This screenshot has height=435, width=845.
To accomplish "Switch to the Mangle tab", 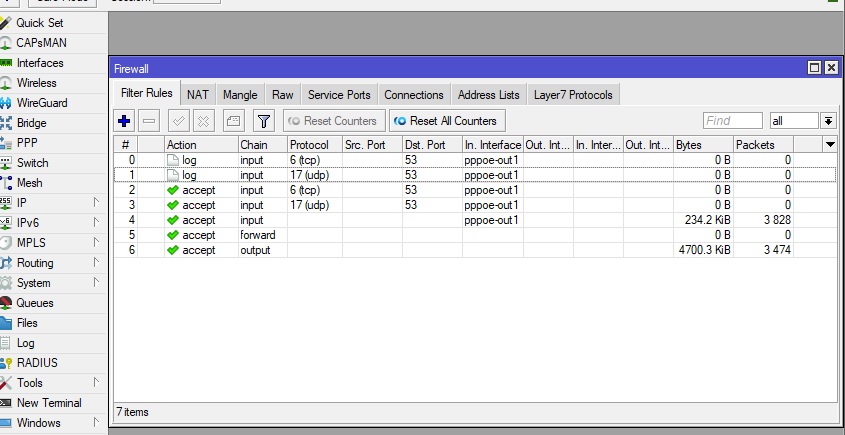I will 240,95.
